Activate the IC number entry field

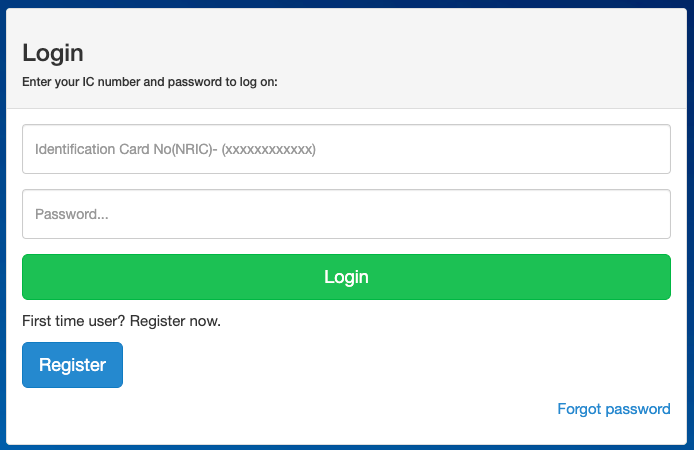tap(346, 149)
